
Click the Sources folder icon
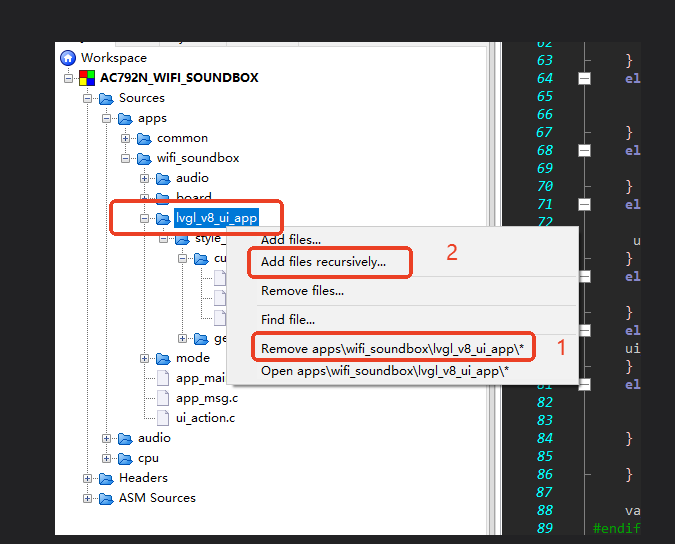click(x=106, y=99)
